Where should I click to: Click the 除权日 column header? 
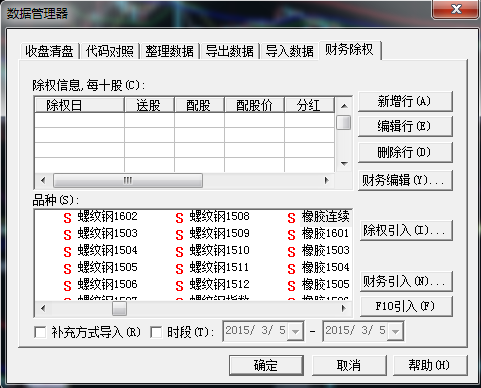[x=79, y=105]
